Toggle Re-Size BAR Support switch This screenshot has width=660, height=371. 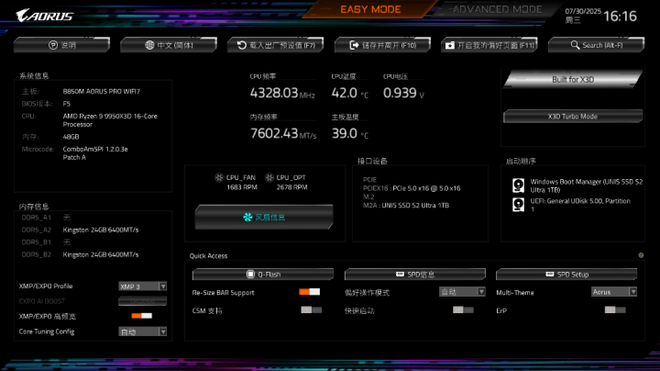click(309, 292)
